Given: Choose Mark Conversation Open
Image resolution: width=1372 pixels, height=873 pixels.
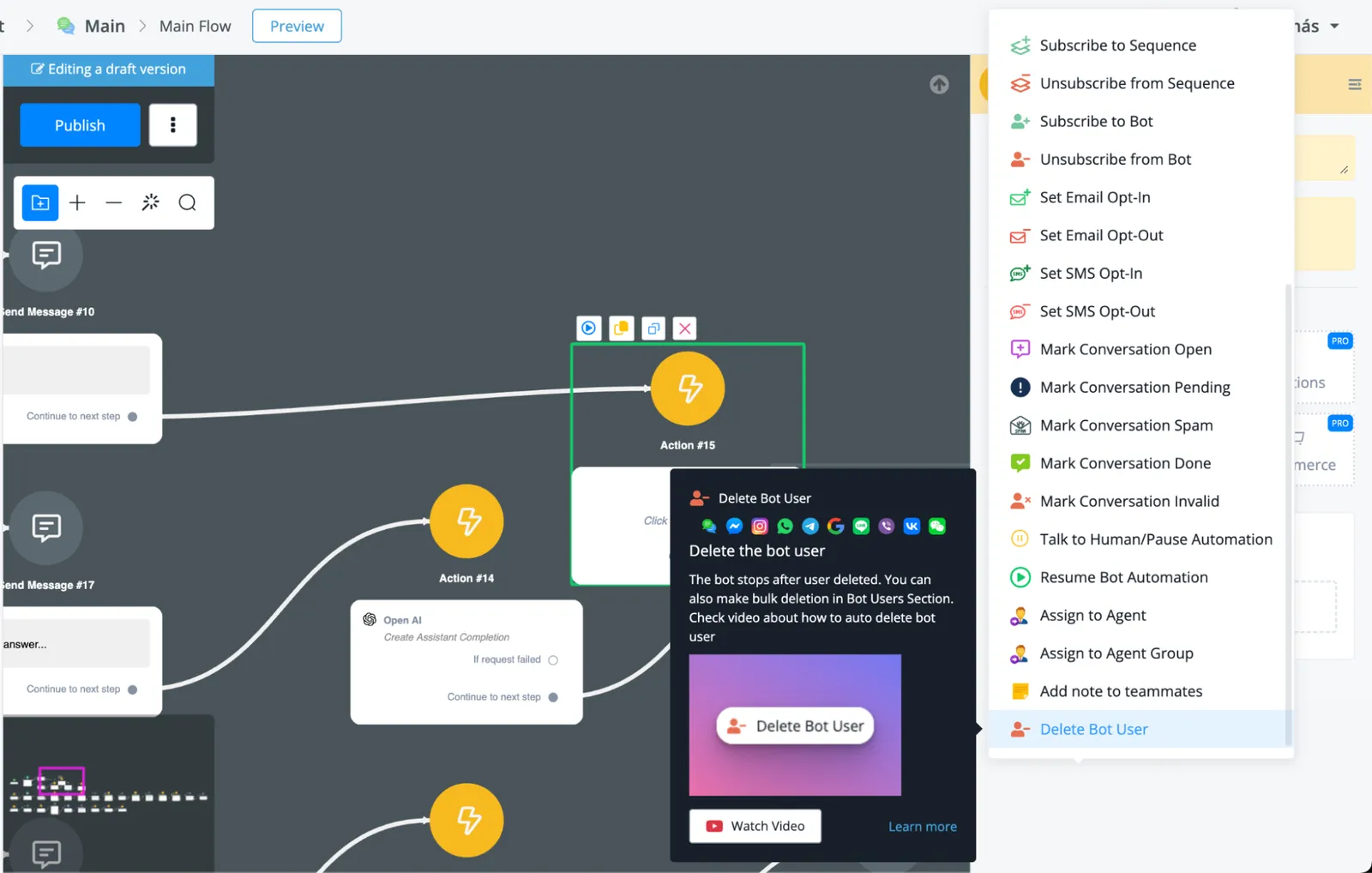Looking at the screenshot, I should 1140,349.
